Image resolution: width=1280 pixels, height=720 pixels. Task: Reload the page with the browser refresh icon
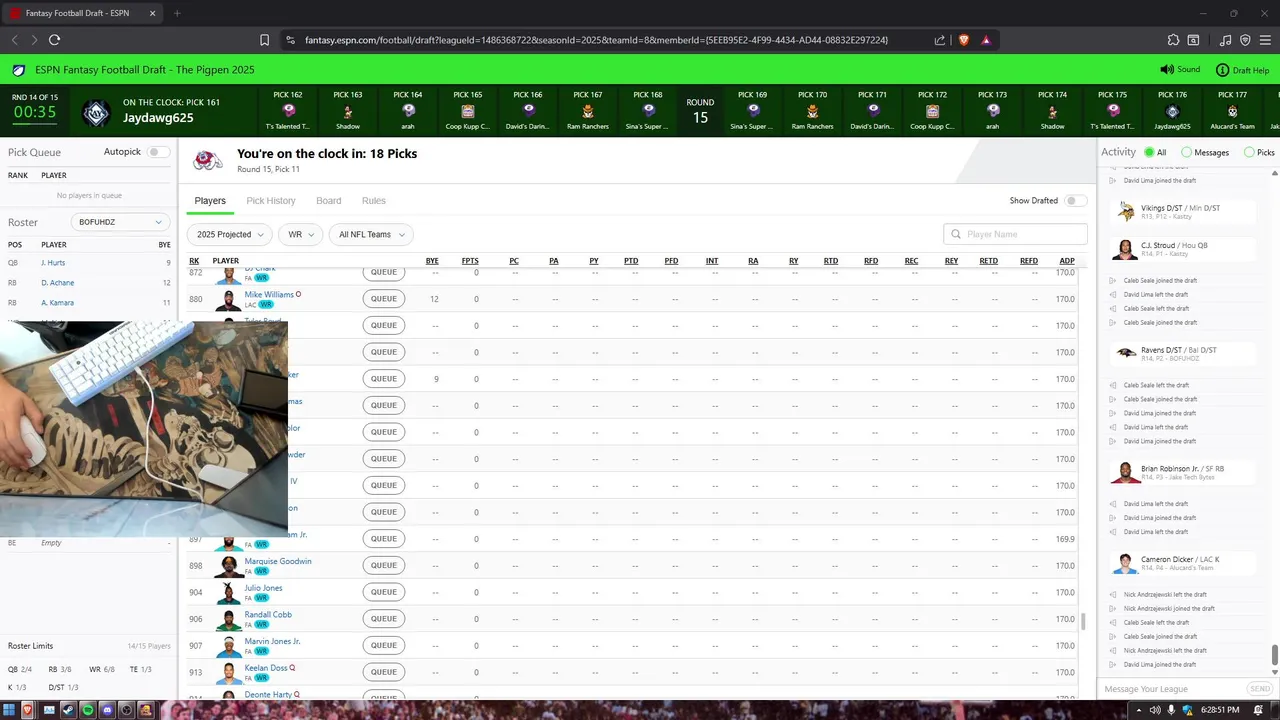click(x=54, y=40)
